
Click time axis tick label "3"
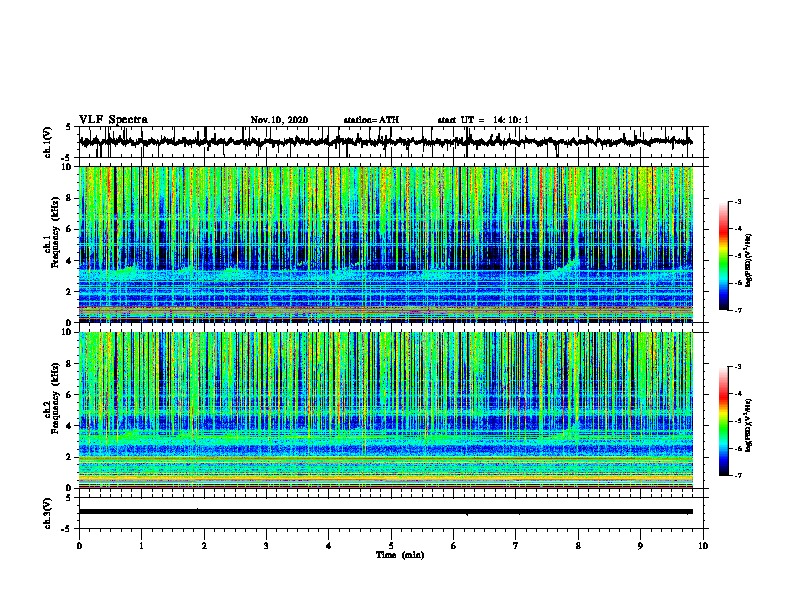click(x=266, y=546)
